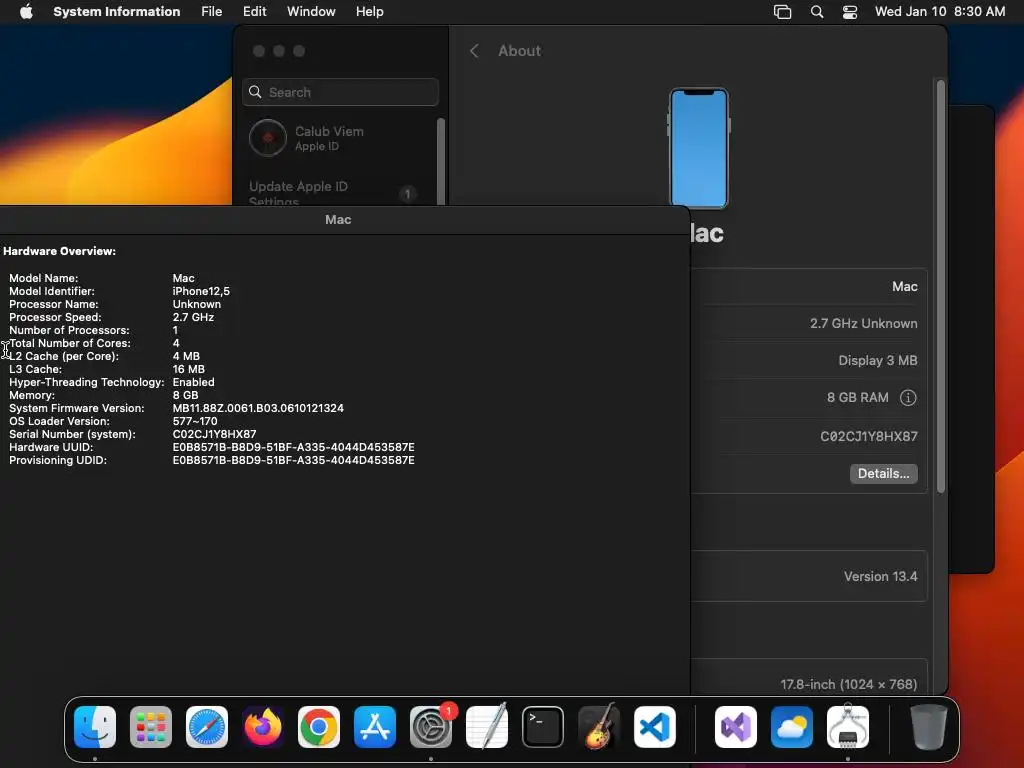1024x768 pixels.
Task: Launch Visual Studio from the Dock
Action: [735, 727]
